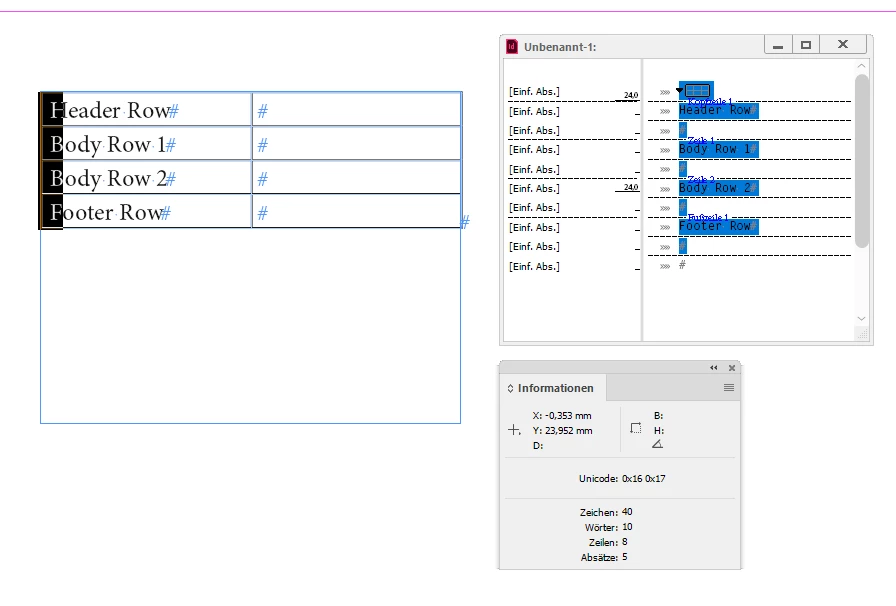The width and height of the screenshot is (896, 606).
Task: Click the empty cell right of Footer Row
Action: 357,211
